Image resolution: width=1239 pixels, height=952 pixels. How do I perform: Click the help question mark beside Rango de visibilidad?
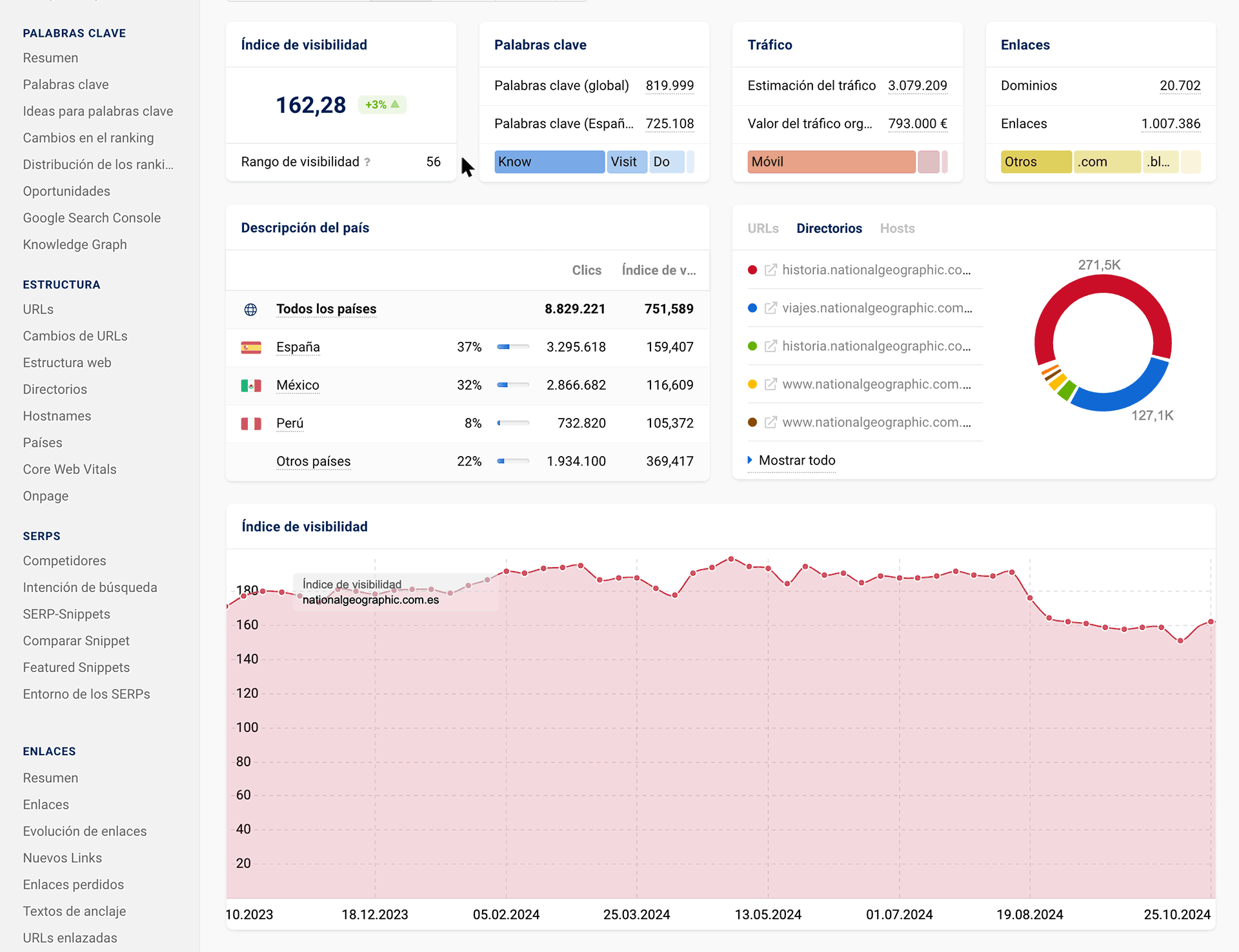click(367, 163)
